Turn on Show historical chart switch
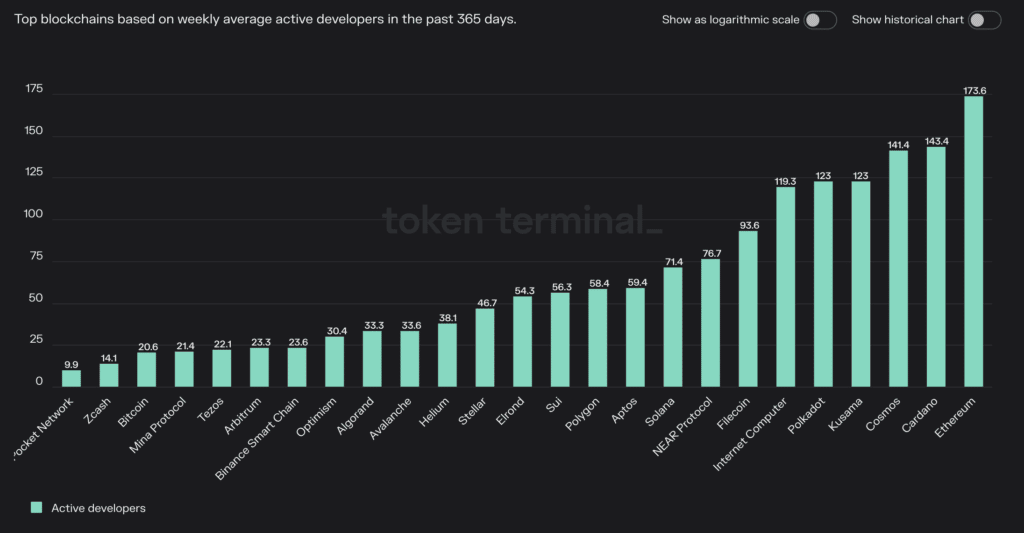Screen dimensions: 1024x533 pos(984,20)
